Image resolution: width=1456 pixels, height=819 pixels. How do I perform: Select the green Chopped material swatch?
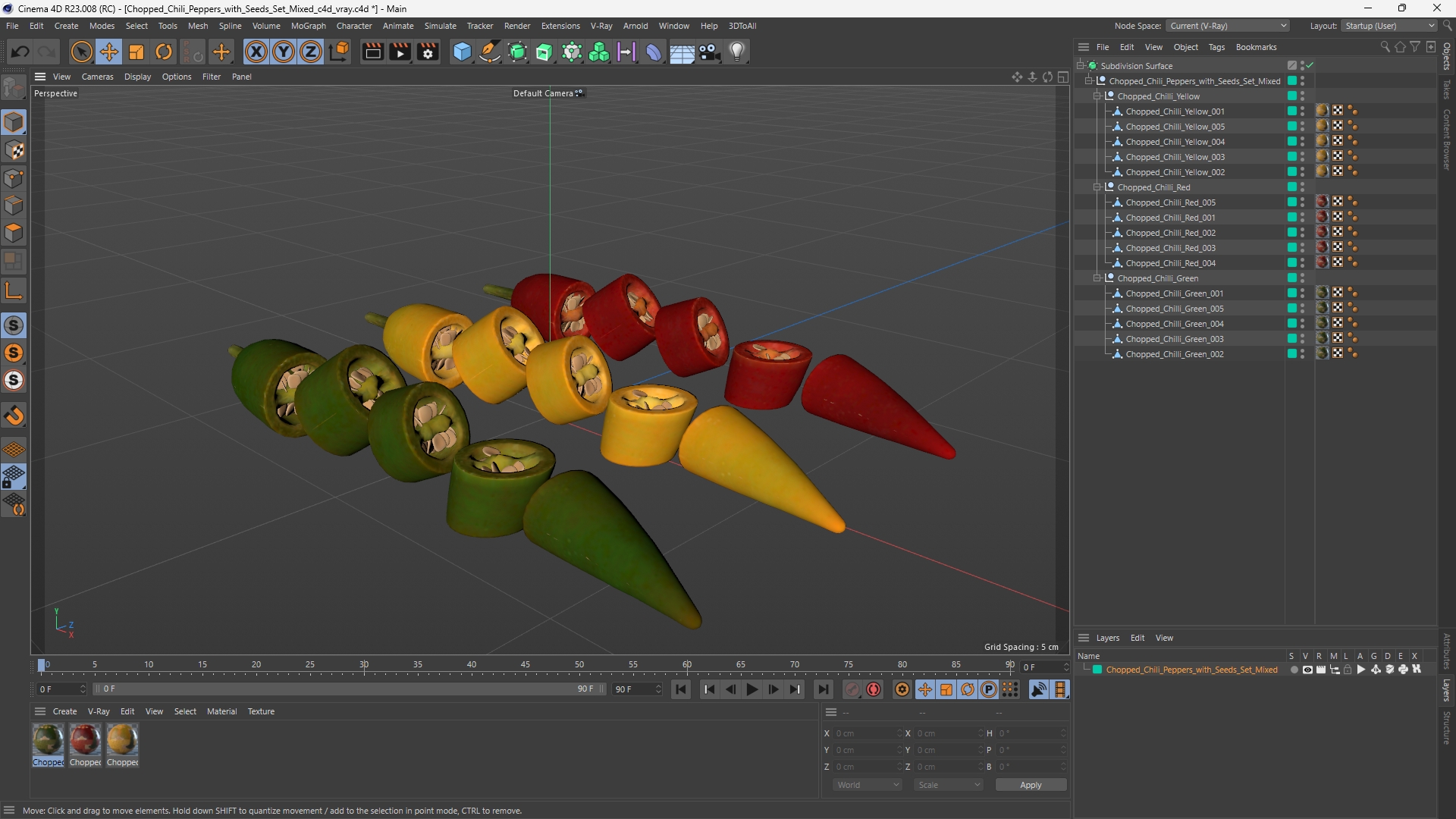[x=48, y=745]
